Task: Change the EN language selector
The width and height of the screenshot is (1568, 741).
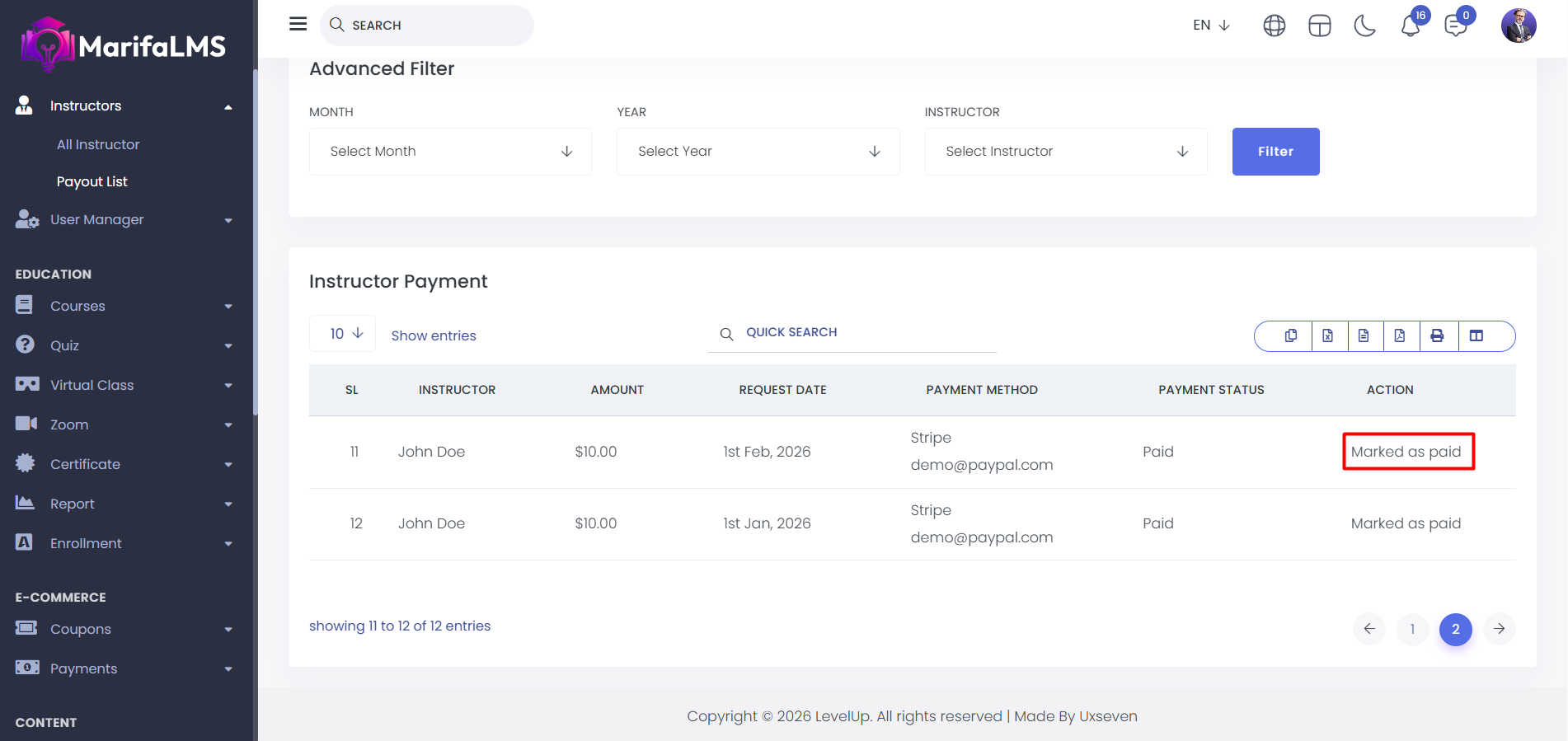Action: point(1211,26)
